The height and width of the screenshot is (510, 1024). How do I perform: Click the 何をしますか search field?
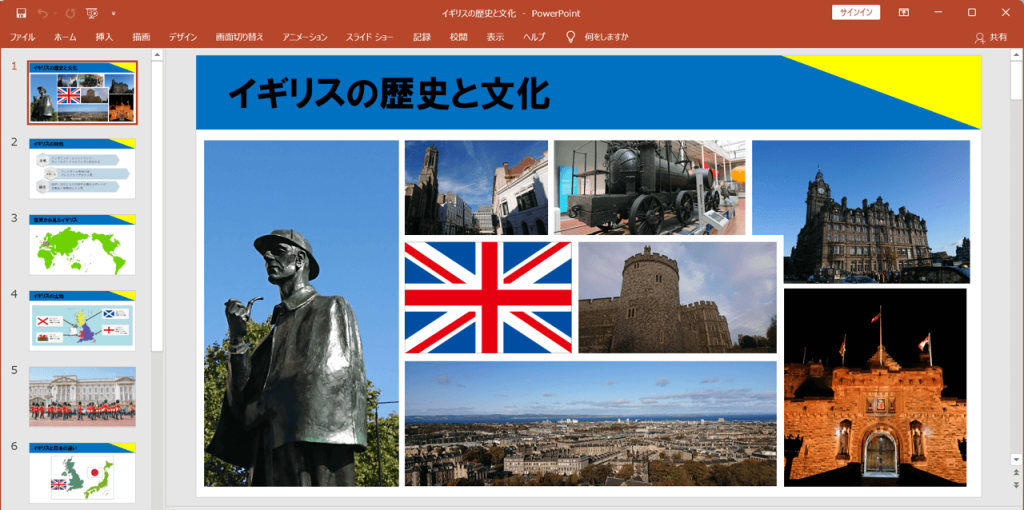[607, 37]
